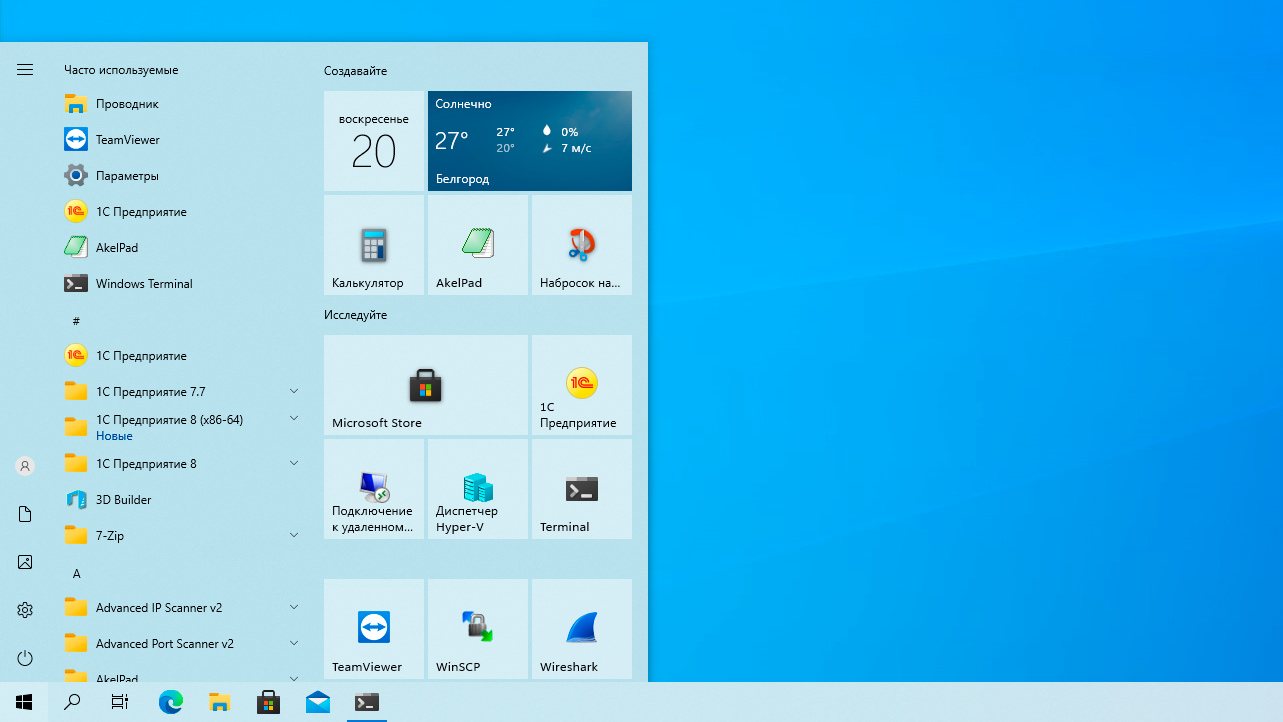Open Windows Terminal from the app list

click(144, 284)
